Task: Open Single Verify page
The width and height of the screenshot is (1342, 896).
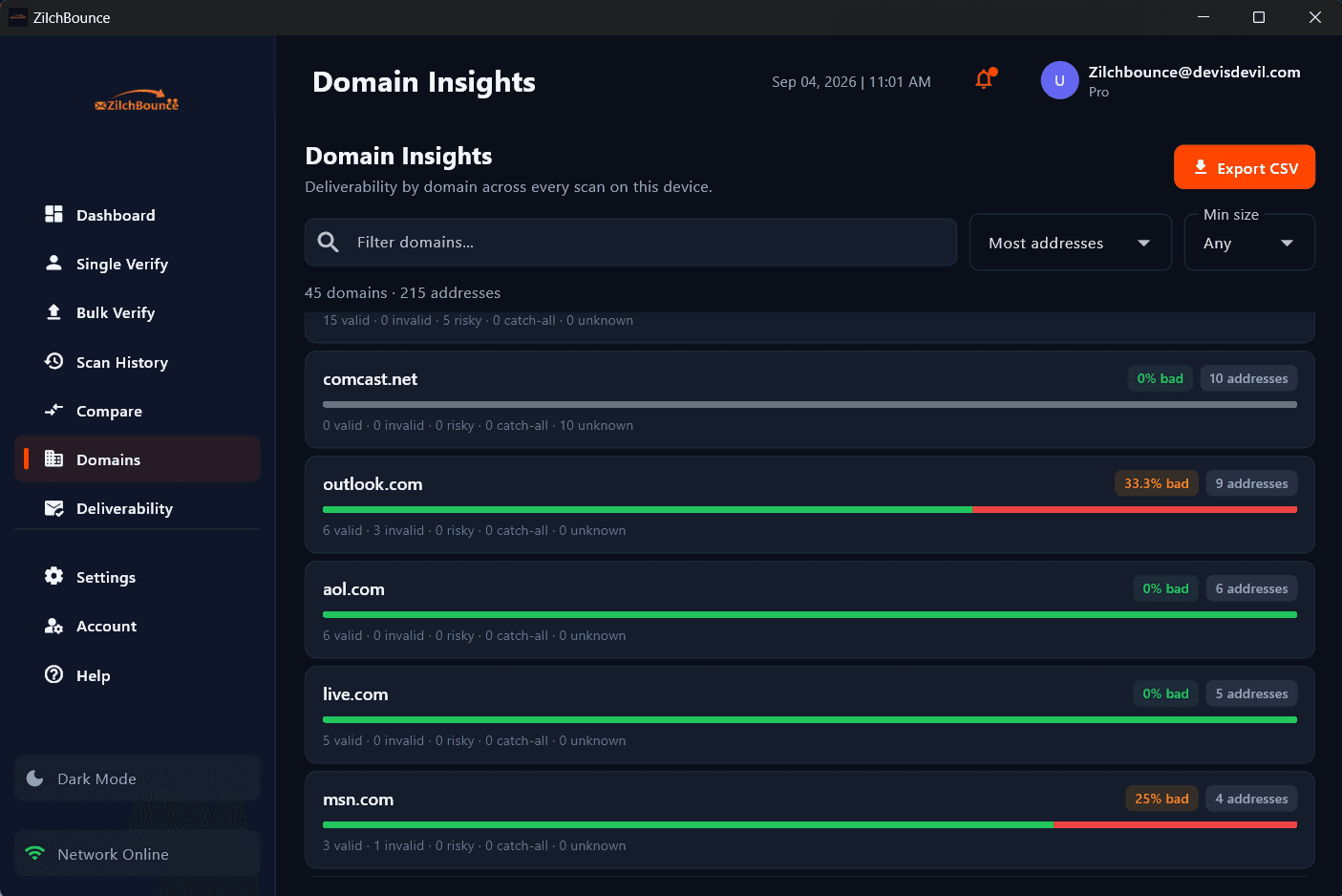Action: [x=137, y=264]
